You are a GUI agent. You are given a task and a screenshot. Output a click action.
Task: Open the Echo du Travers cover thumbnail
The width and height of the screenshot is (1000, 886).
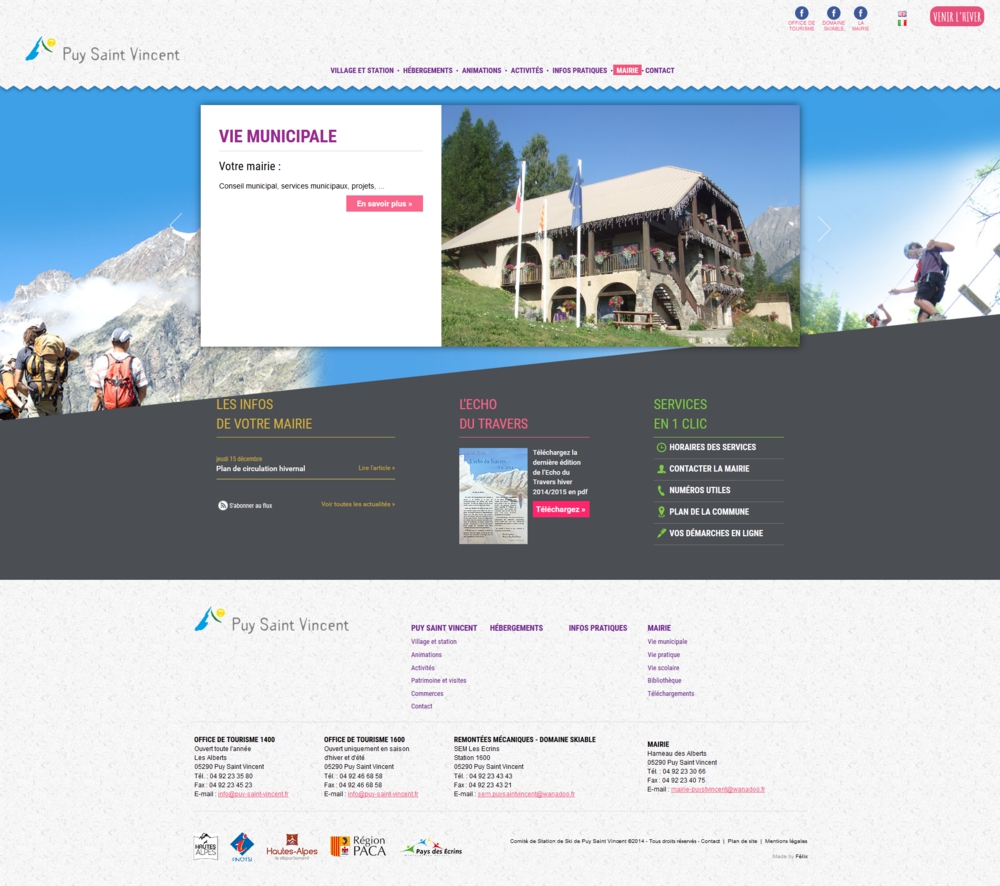(x=492, y=496)
